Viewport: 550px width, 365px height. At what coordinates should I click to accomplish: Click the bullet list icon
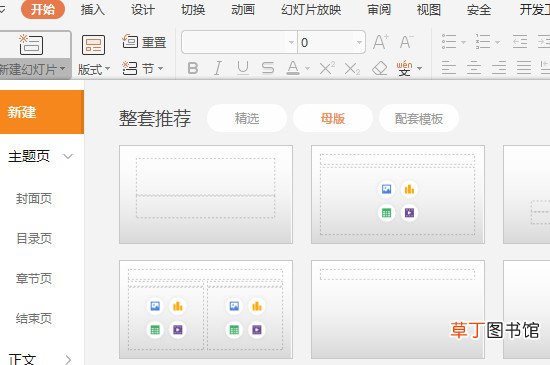tap(449, 42)
